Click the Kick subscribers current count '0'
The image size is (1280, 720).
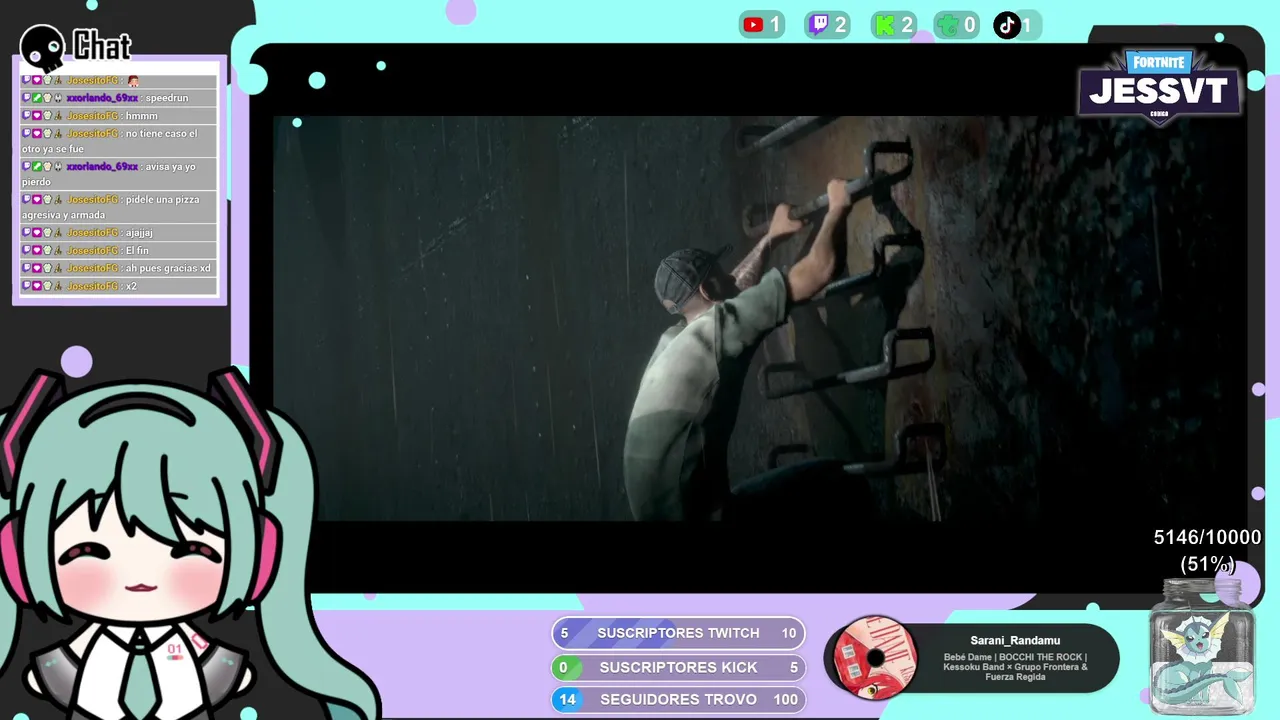pyautogui.click(x=563, y=667)
